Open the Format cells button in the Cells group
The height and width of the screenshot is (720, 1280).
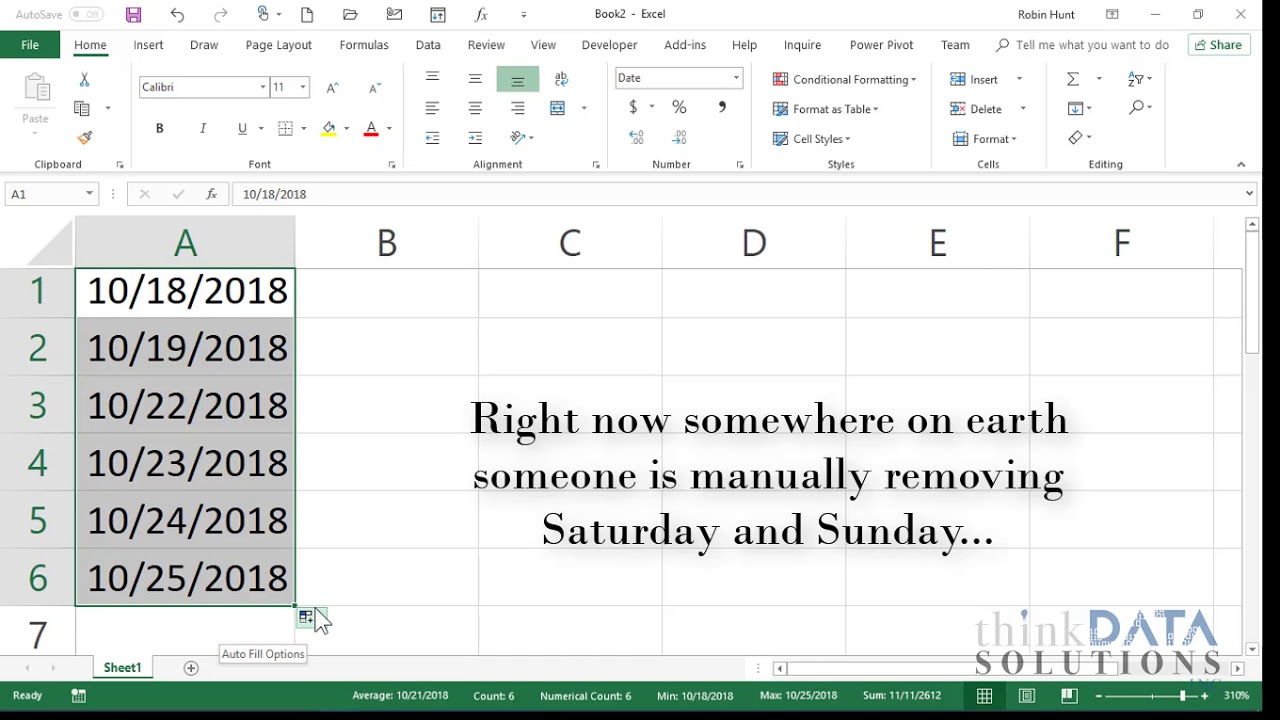[x=984, y=139]
